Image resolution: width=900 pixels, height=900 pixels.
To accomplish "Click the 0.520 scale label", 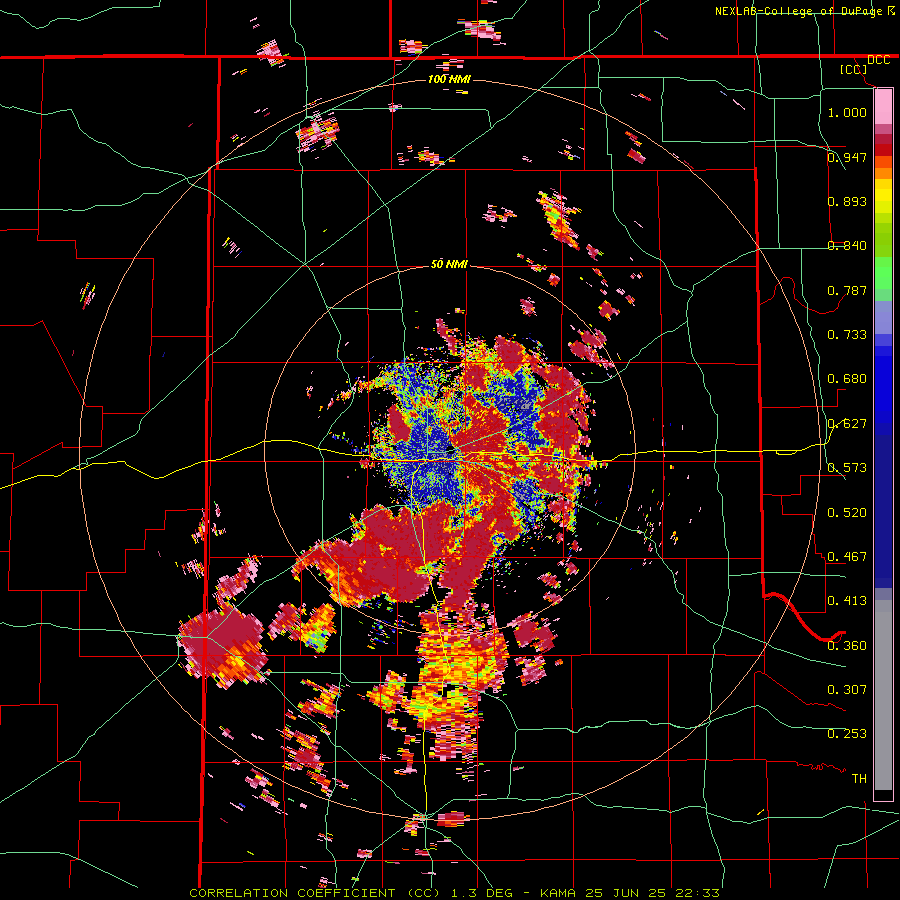I will click(847, 512).
